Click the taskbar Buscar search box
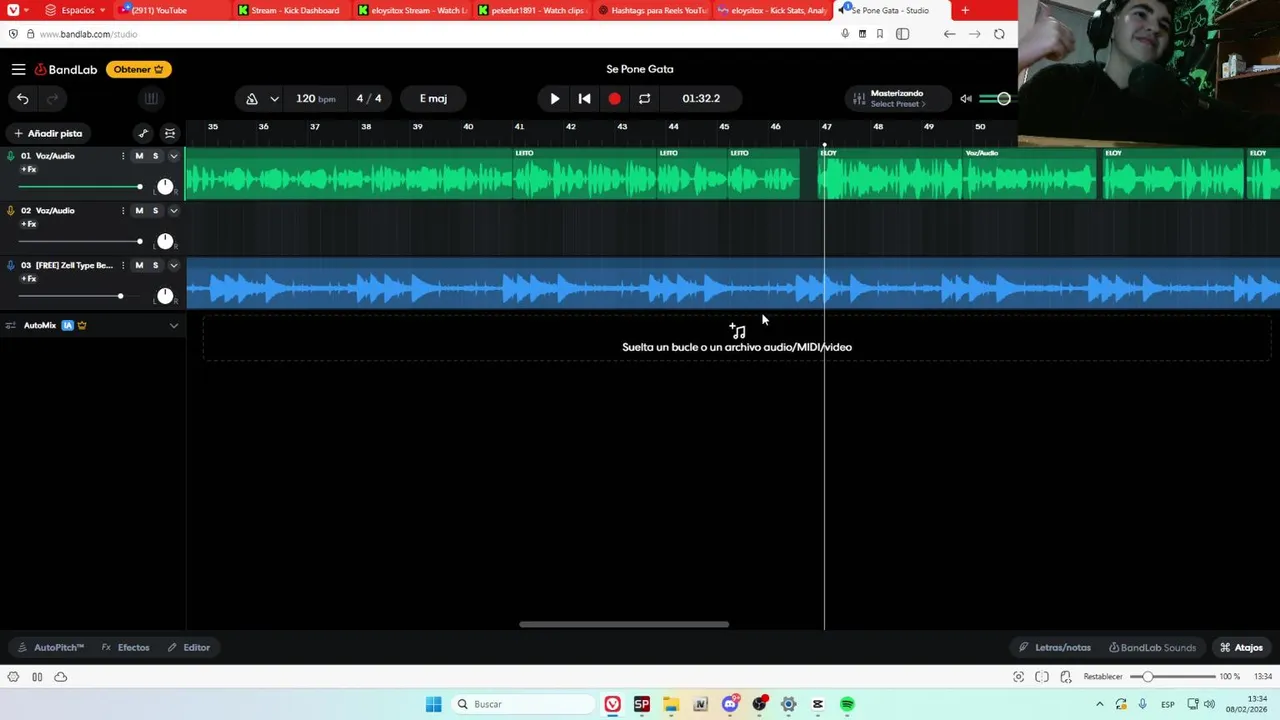 tap(523, 704)
